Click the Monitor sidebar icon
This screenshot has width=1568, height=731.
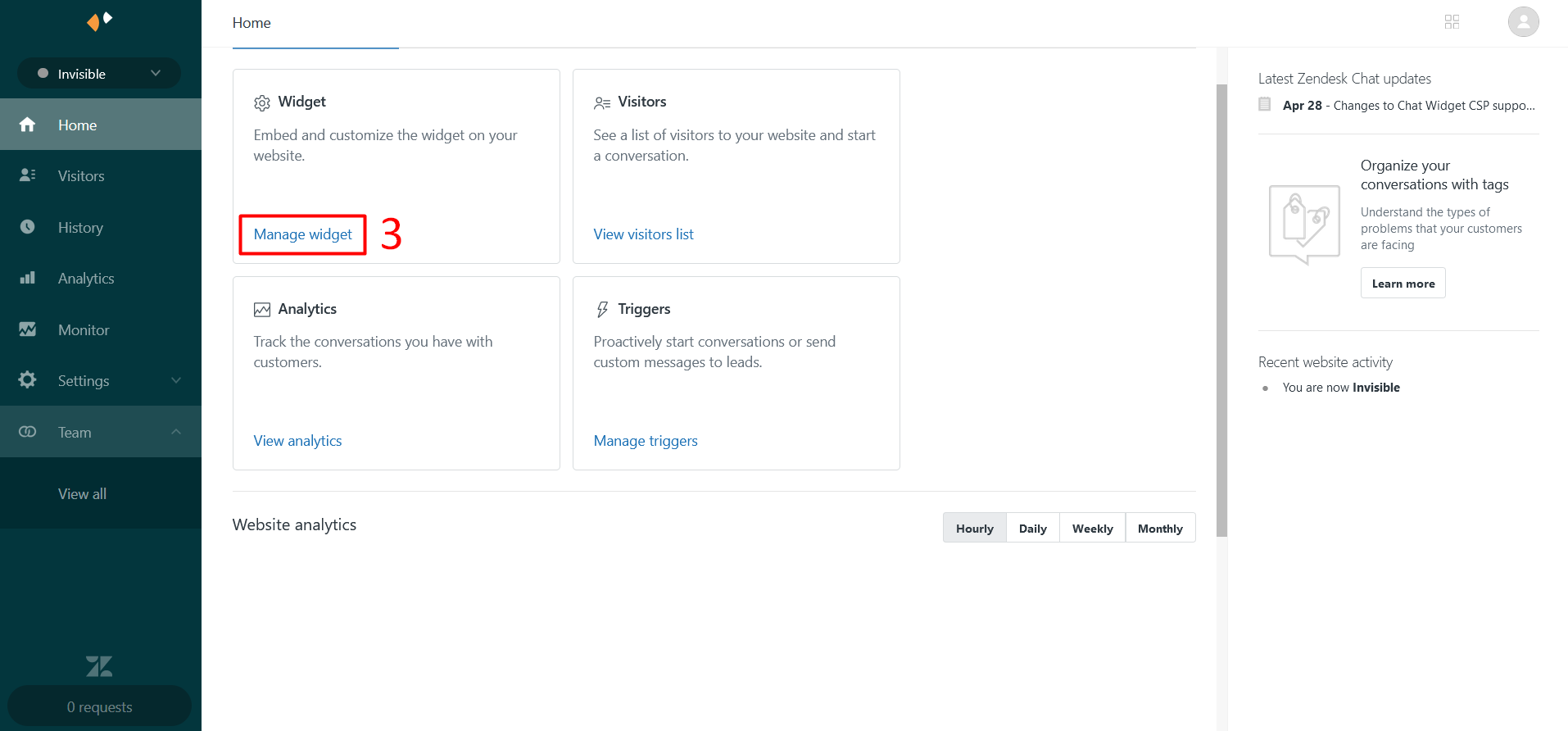27,329
